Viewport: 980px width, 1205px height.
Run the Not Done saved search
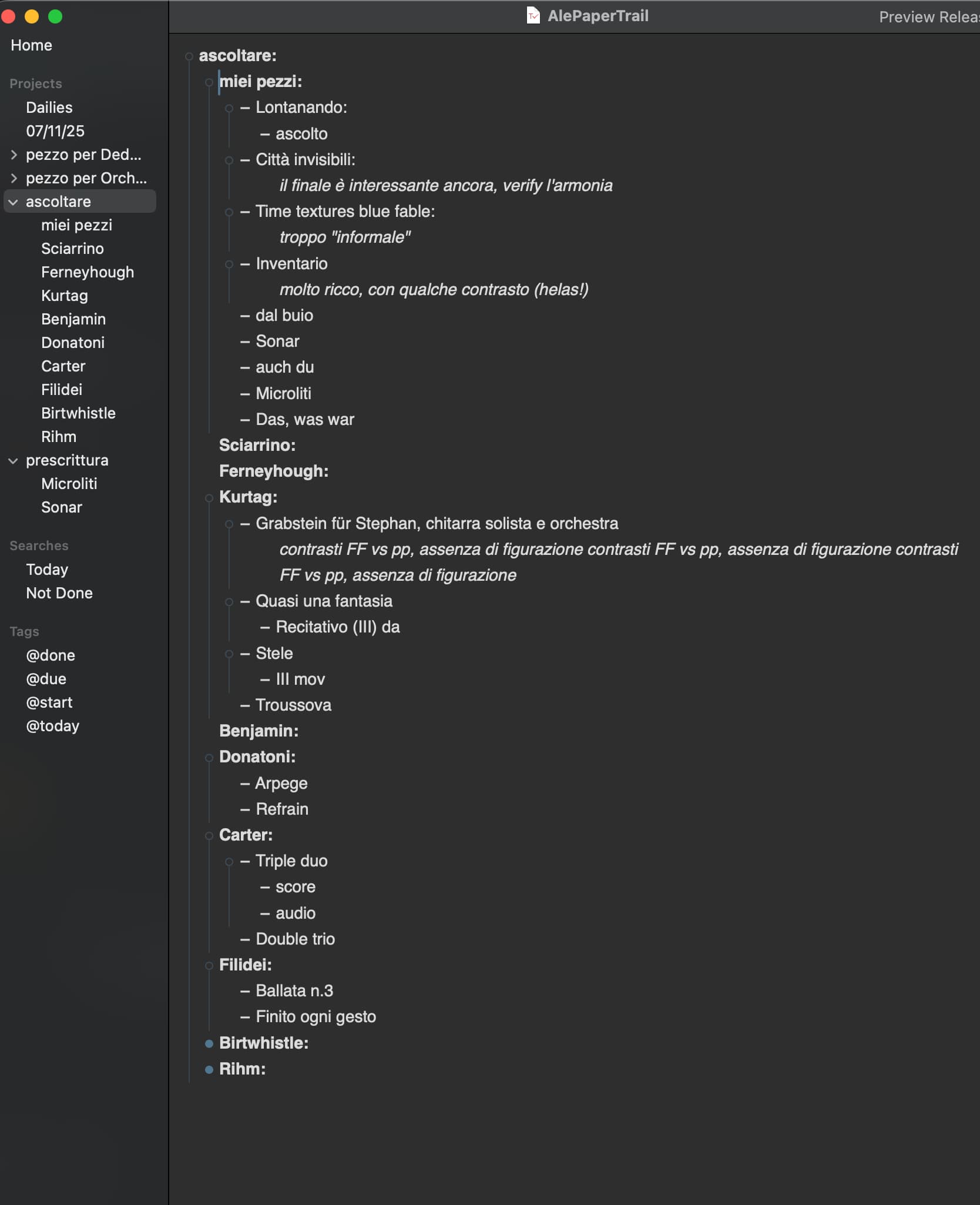click(59, 593)
